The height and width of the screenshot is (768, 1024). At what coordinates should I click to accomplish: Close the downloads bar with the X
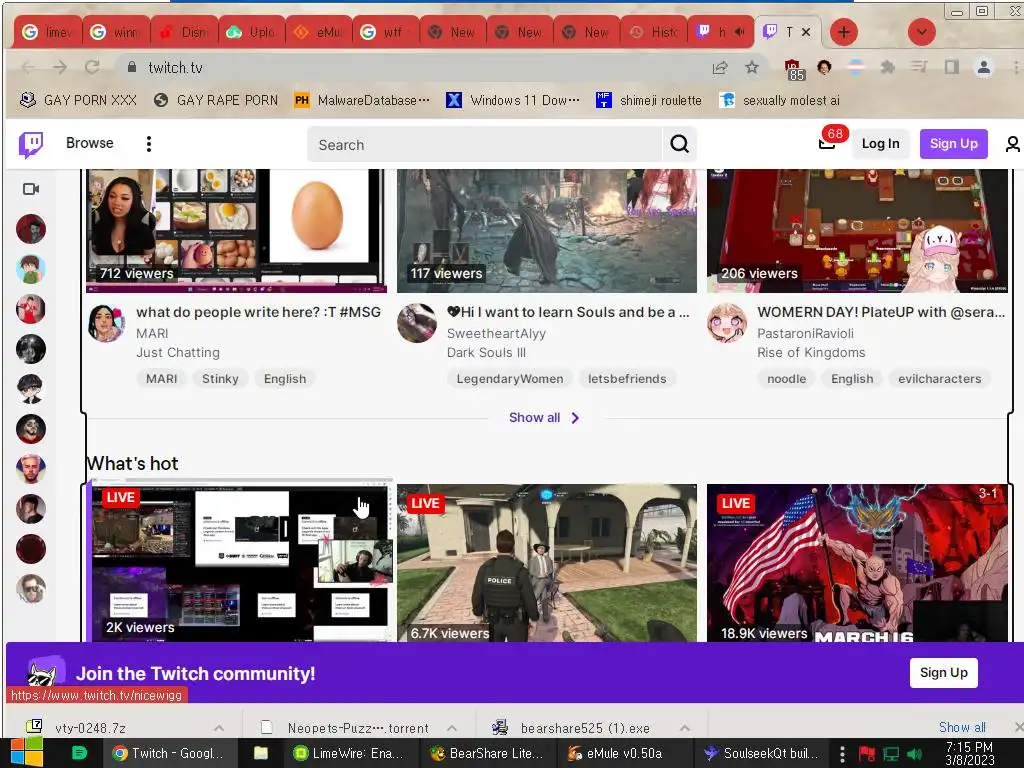click(x=1018, y=727)
